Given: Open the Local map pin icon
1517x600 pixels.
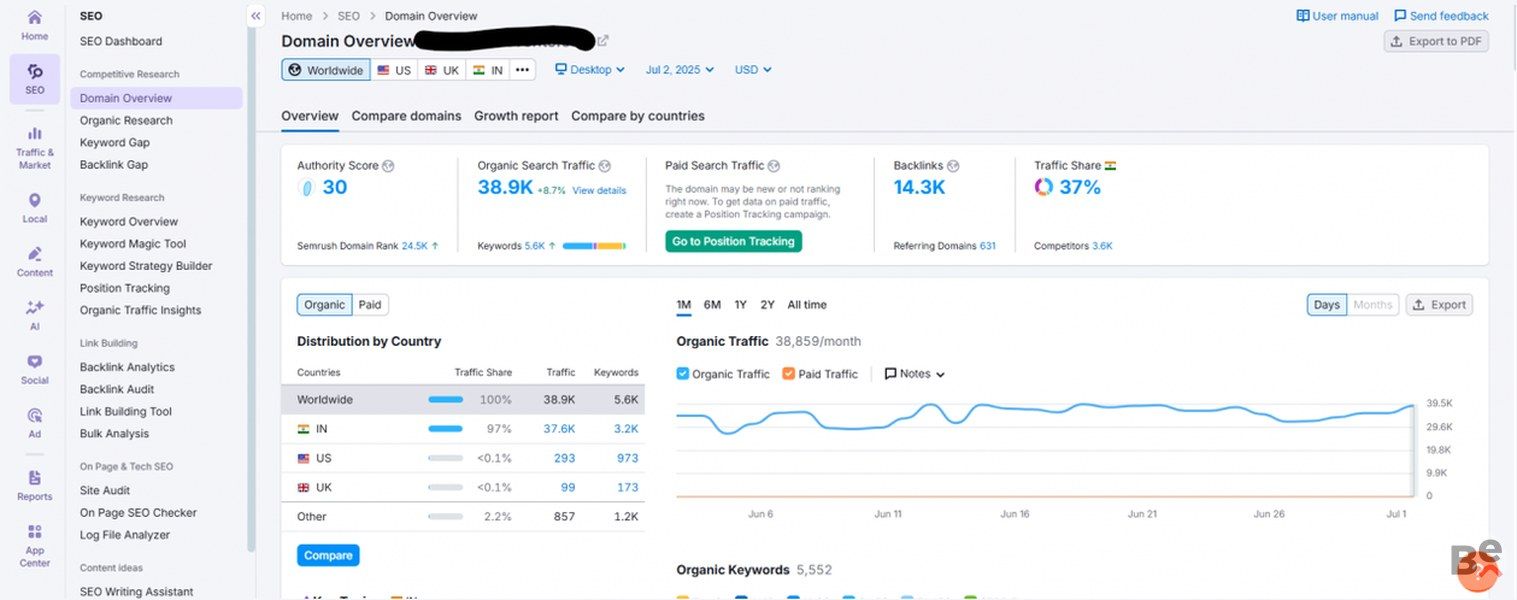Looking at the screenshot, I should point(34,201).
